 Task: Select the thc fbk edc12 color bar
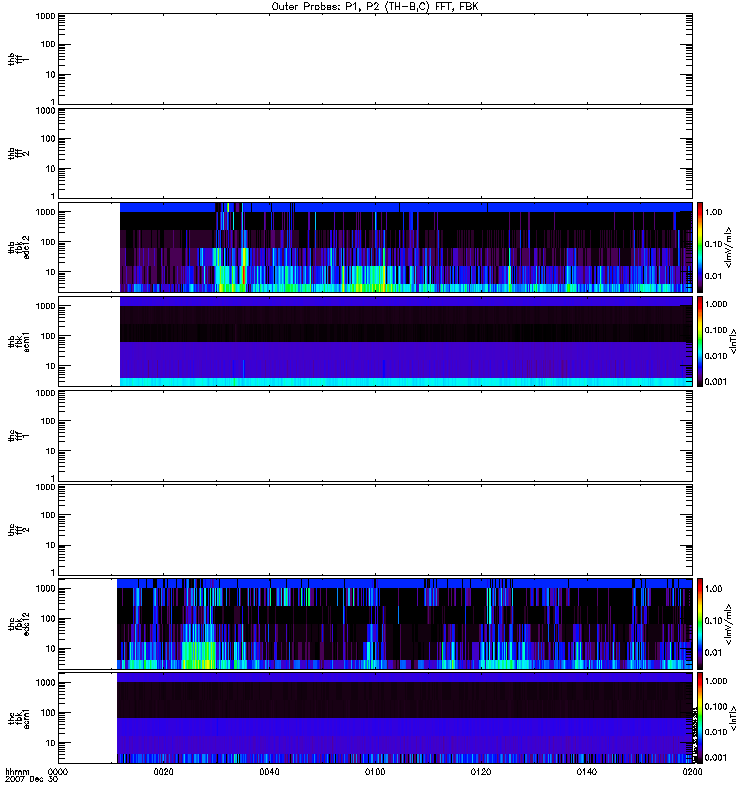pyautogui.click(x=700, y=623)
